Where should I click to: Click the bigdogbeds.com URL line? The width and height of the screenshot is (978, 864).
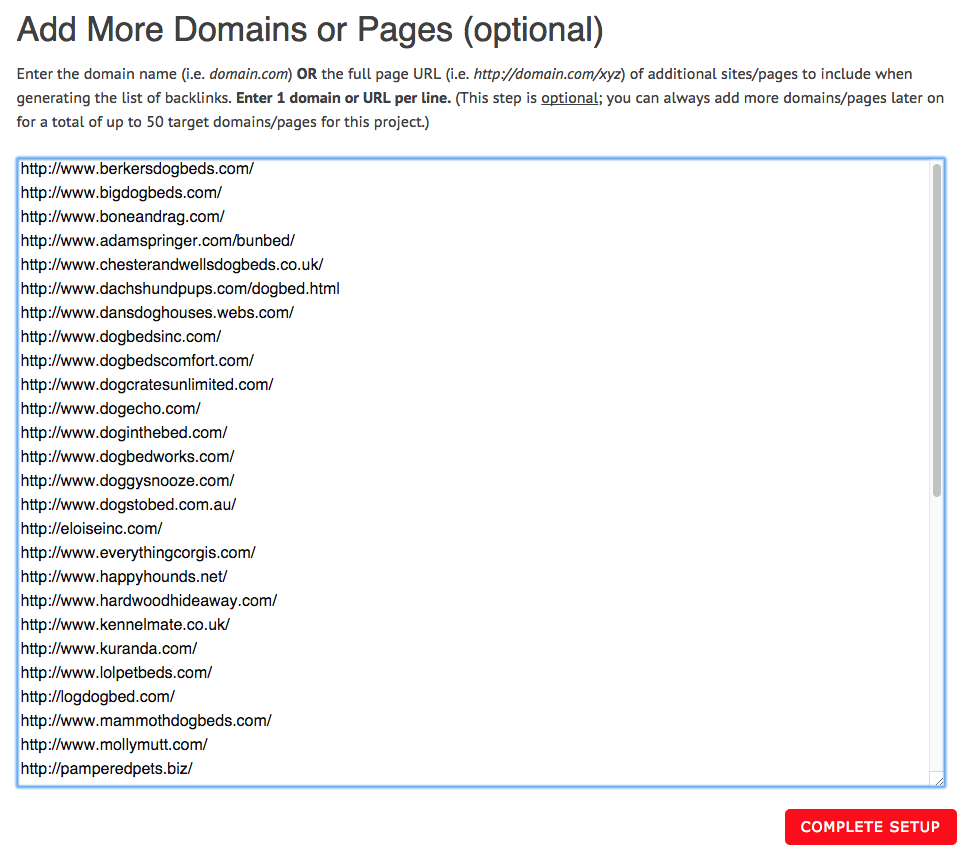pos(122,193)
